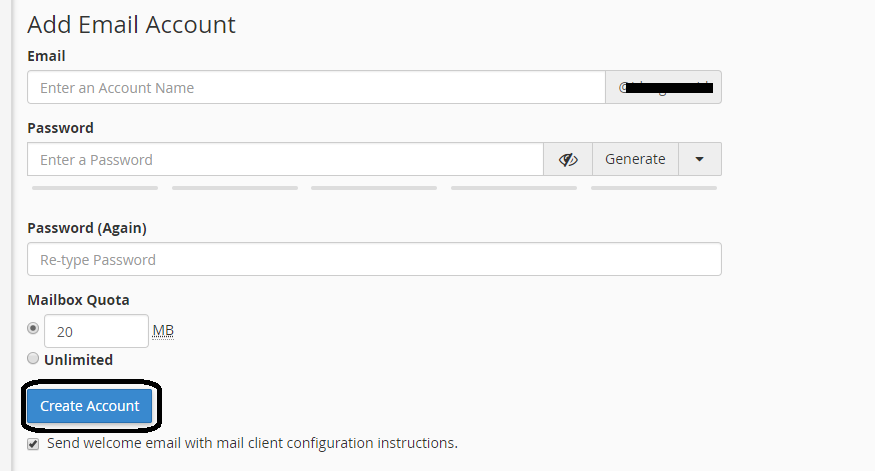This screenshot has width=875, height=471.
Task: Click the Password (Again) field label
Action: tap(87, 228)
